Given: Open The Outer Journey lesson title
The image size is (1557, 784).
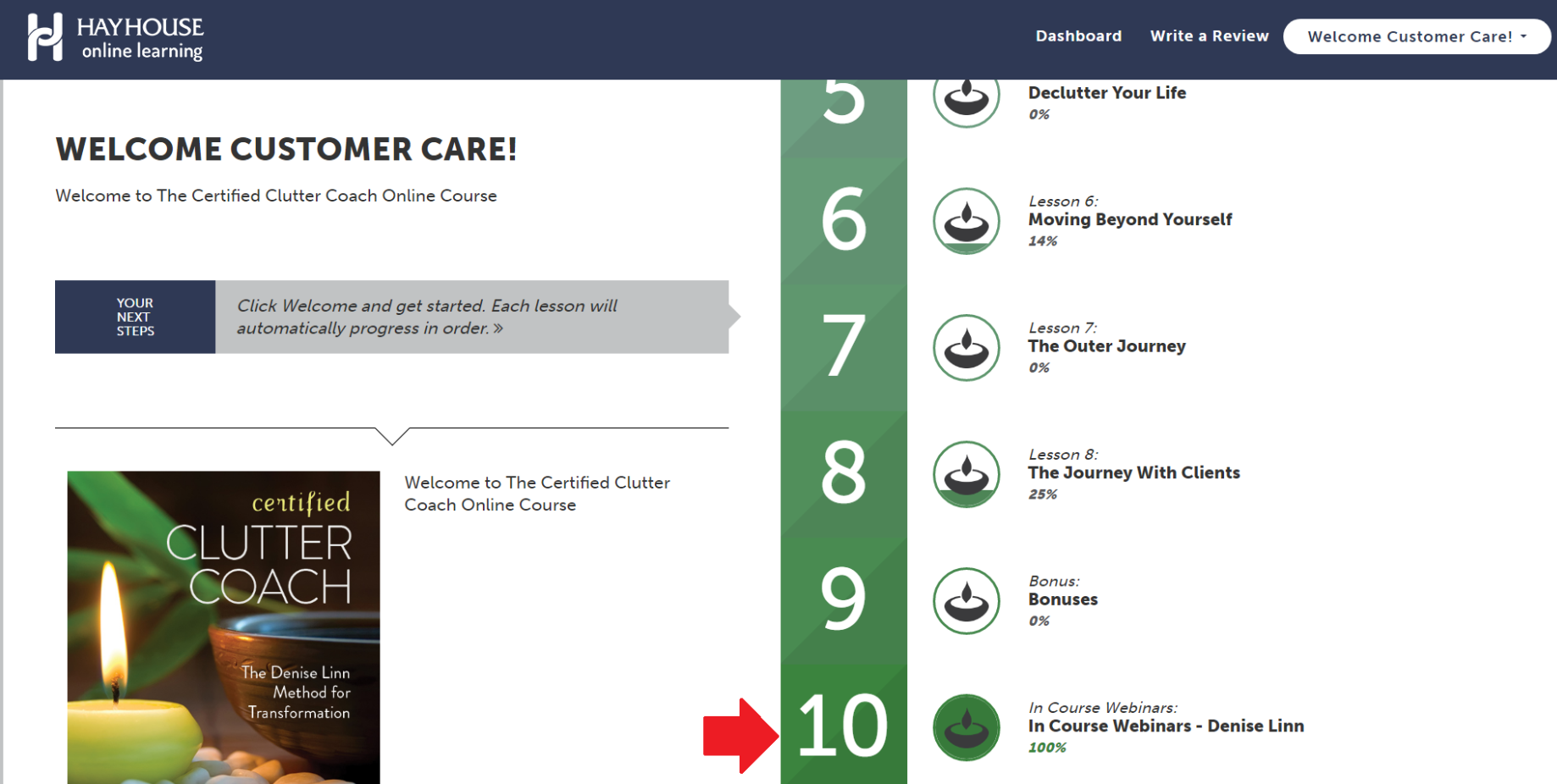Looking at the screenshot, I should [x=1106, y=346].
